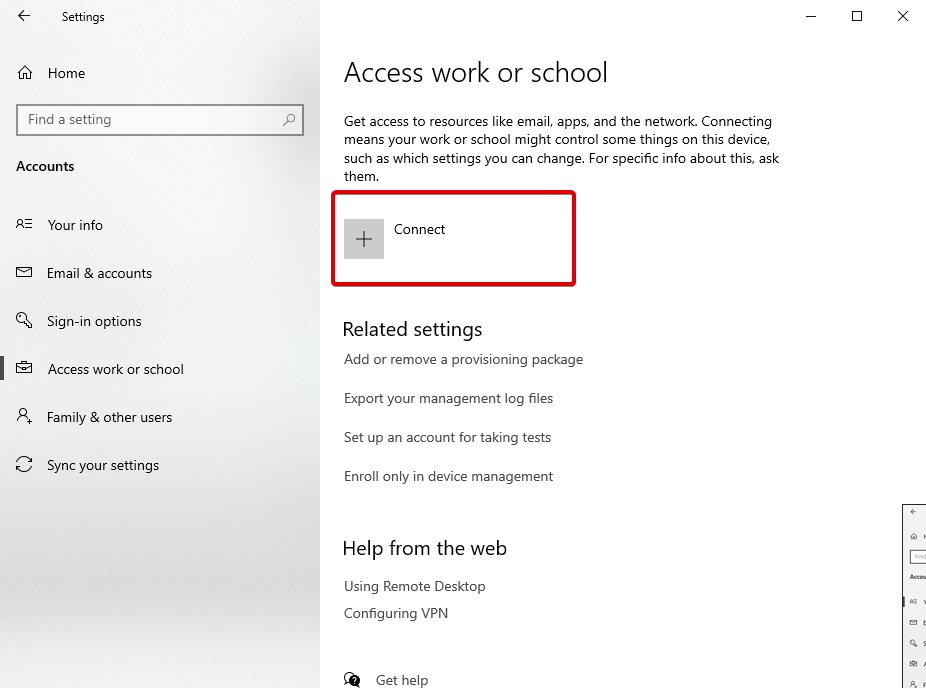The width and height of the screenshot is (926, 688).
Task: Click the Your info person-card icon
Action: [24, 224]
